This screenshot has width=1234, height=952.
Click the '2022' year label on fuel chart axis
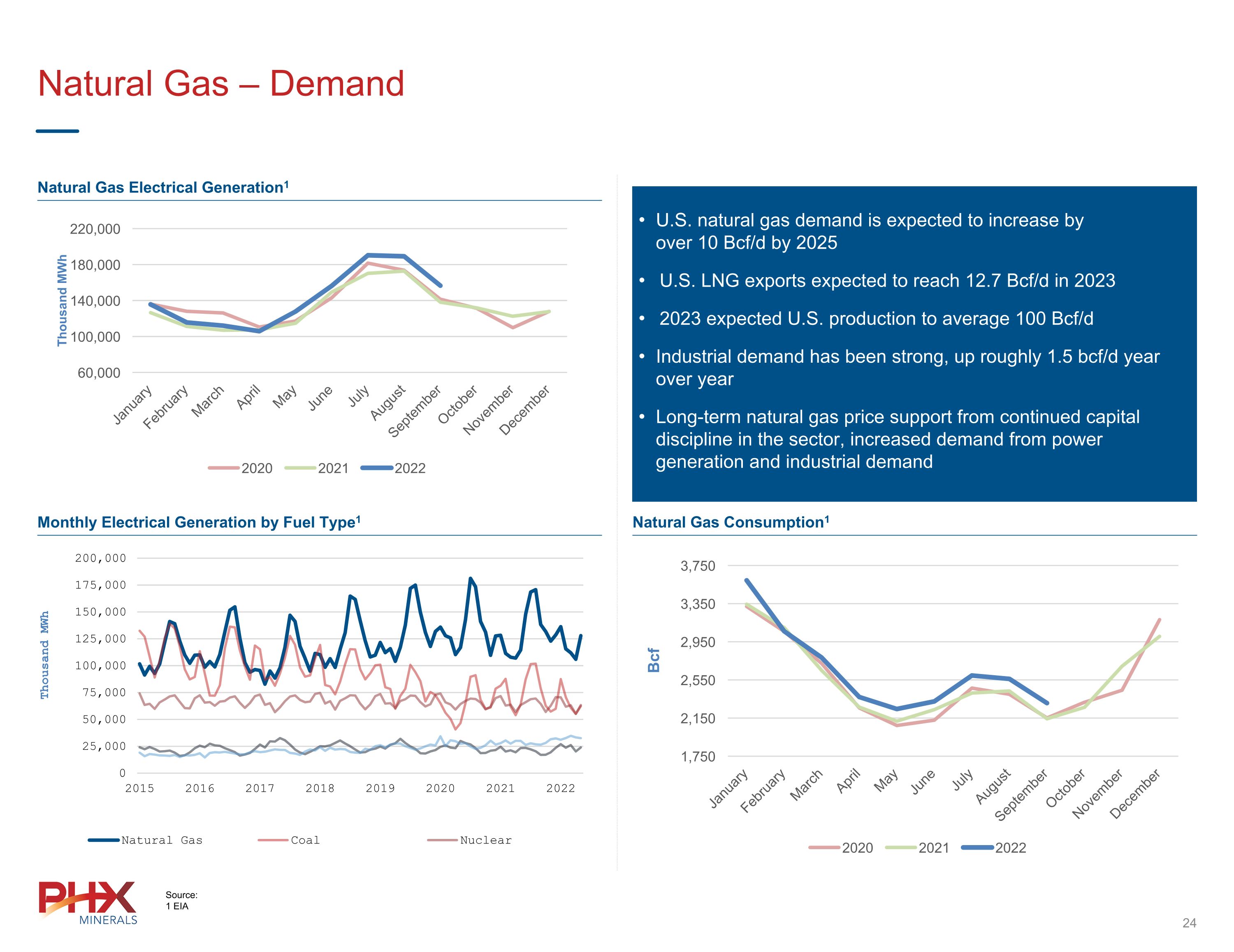click(x=561, y=788)
